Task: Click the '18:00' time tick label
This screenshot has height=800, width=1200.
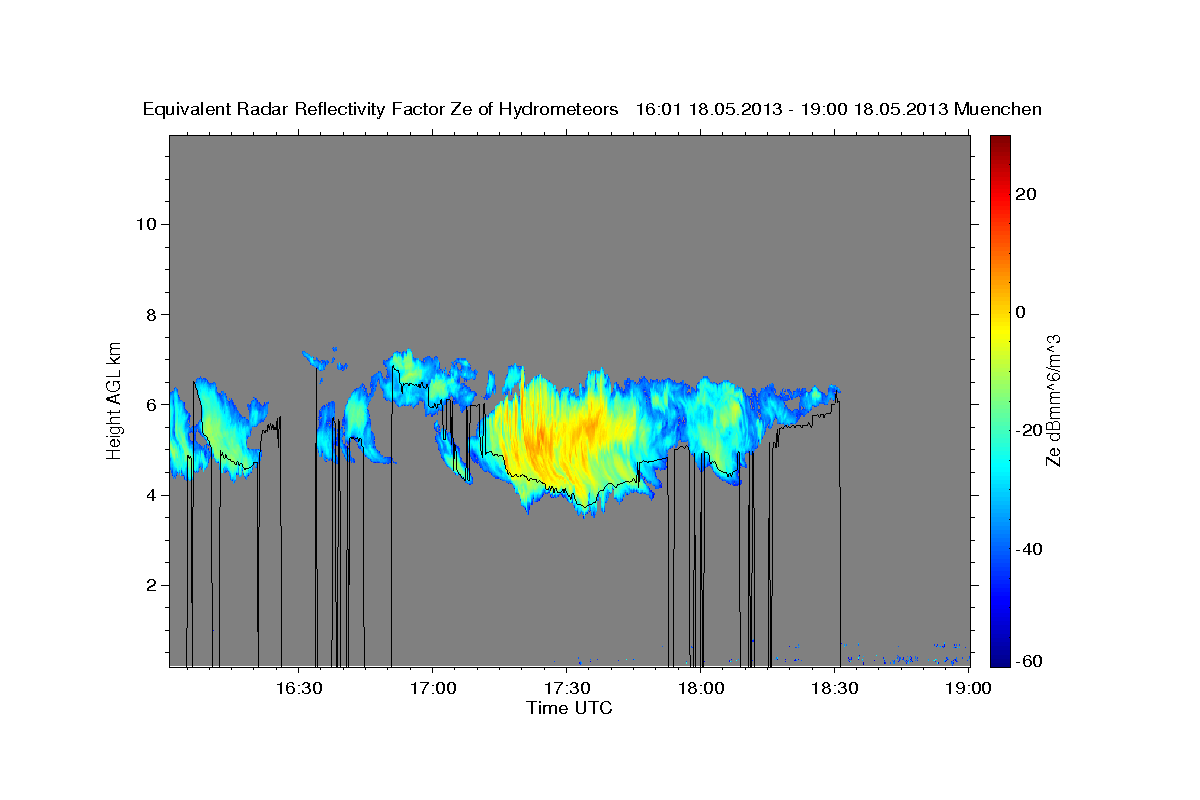Action: (x=701, y=688)
